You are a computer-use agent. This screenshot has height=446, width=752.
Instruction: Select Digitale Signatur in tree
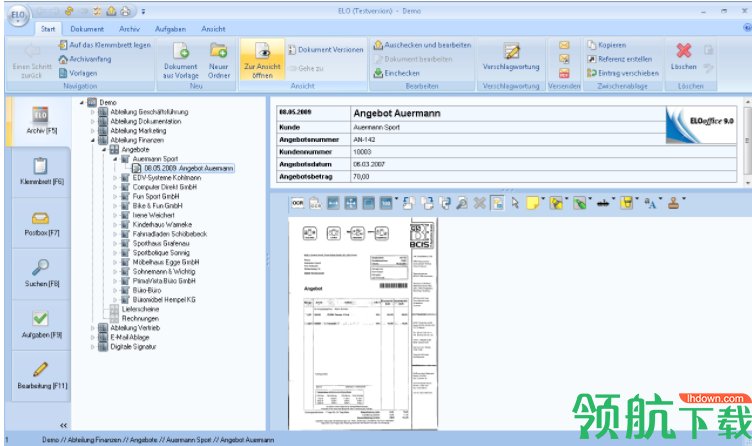tap(133, 347)
